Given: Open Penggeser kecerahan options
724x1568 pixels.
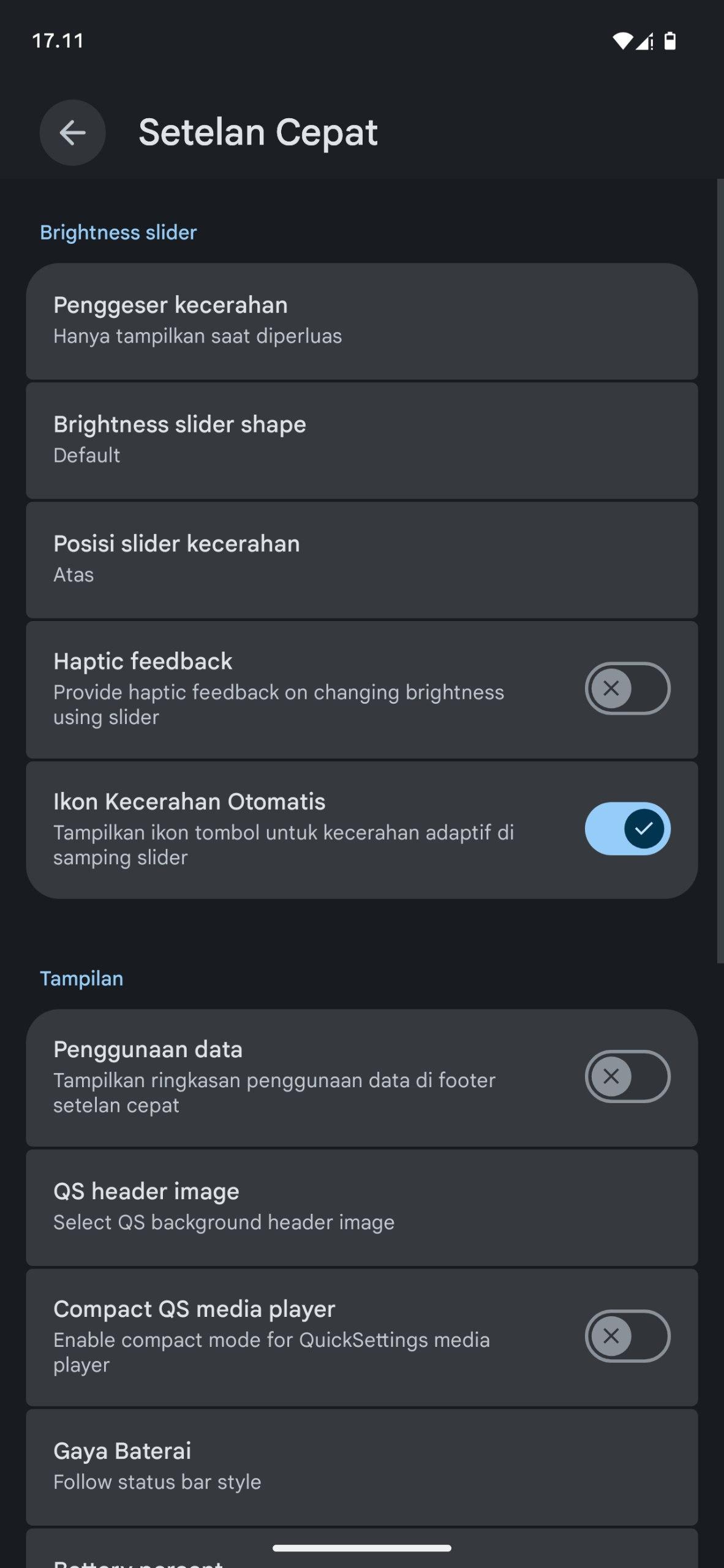Looking at the screenshot, I should [361, 321].
